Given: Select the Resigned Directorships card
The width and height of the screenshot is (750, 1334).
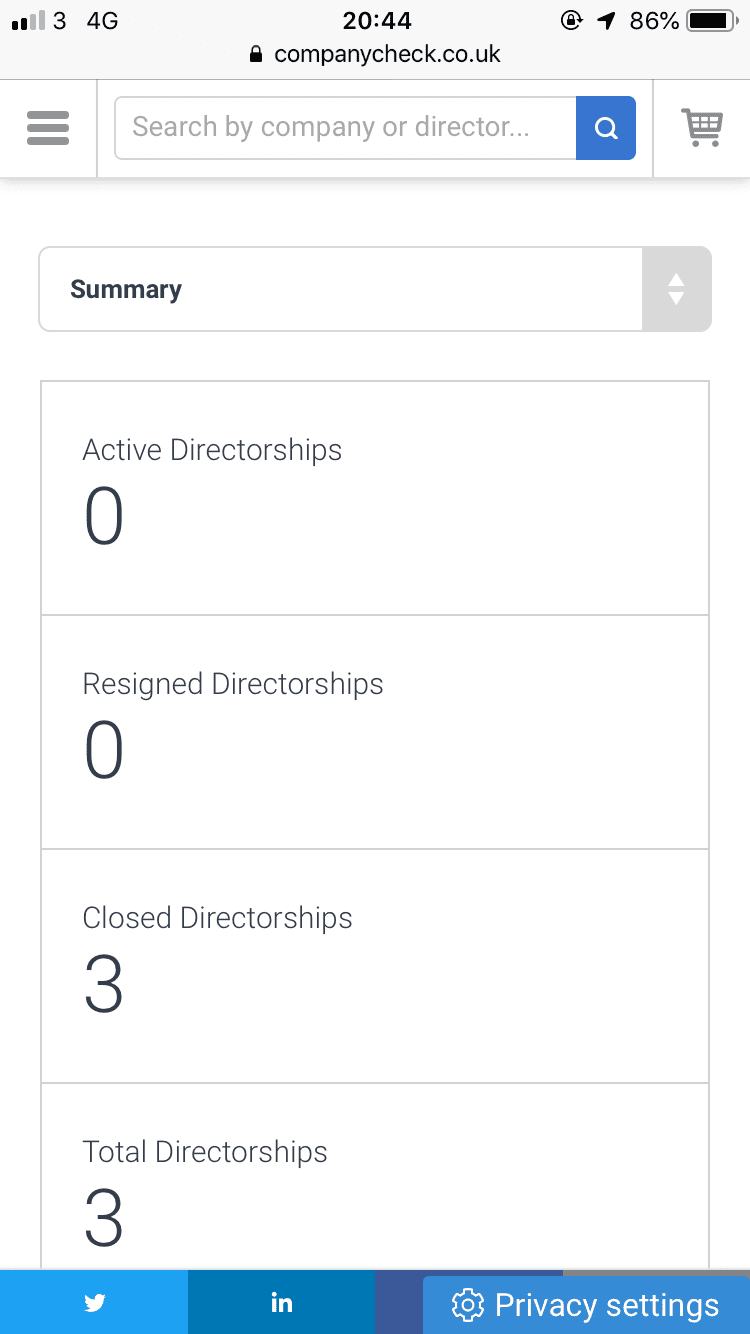Looking at the screenshot, I should point(375,732).
